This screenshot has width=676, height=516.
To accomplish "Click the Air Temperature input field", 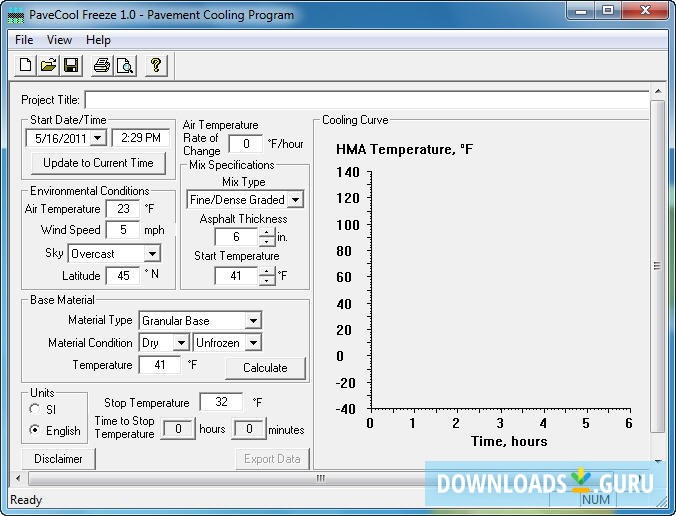I will point(123,209).
